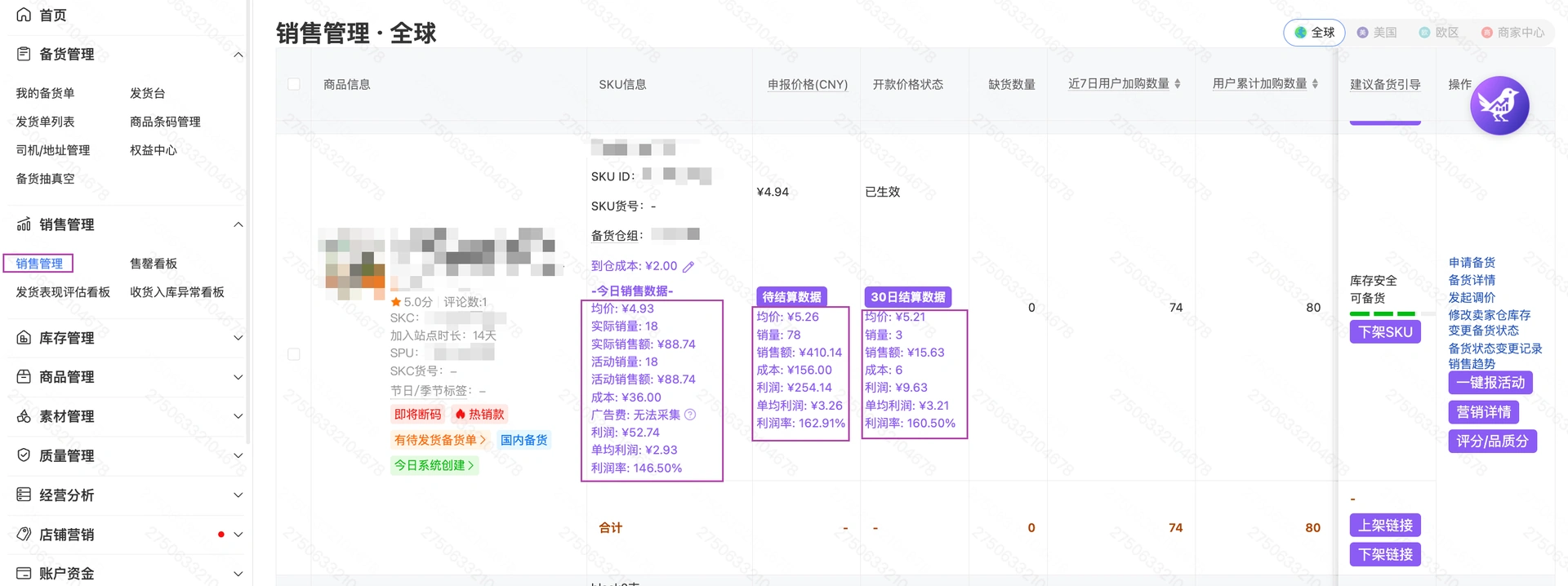Edit 到仓成本 with the pencil icon
This screenshot has height=586, width=1568.
pyautogui.click(x=688, y=267)
